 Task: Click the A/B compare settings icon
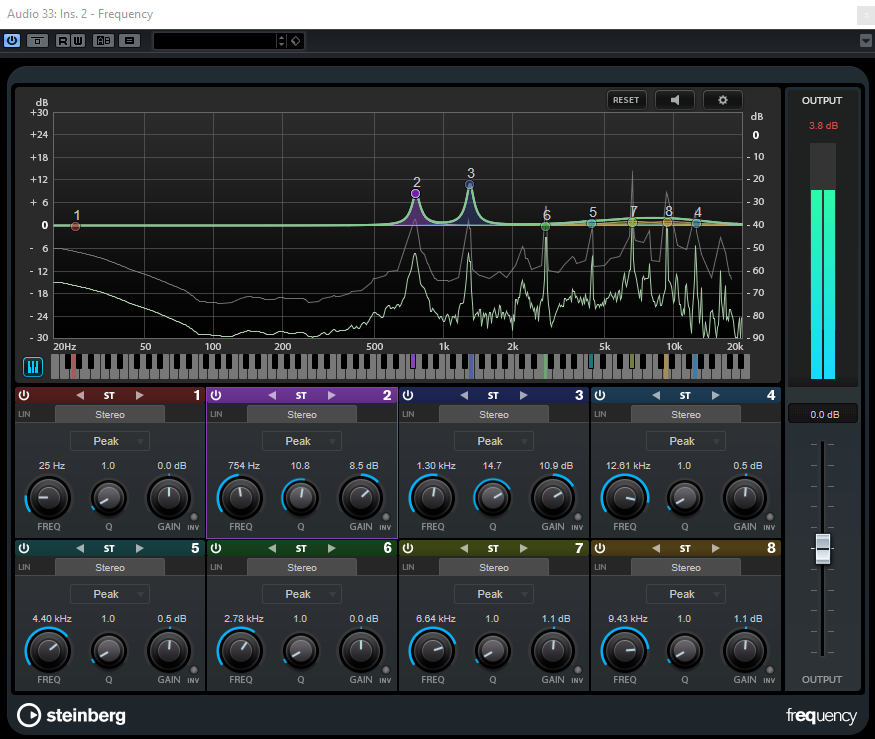pyautogui.click(x=104, y=41)
